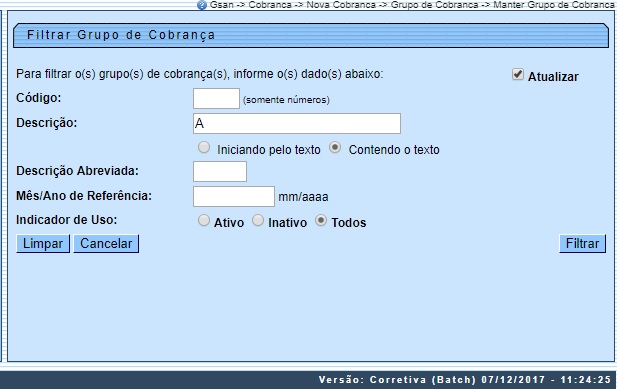This screenshot has height=390, width=617.
Task: Click the Indicador de Uso label
Action: [67, 220]
